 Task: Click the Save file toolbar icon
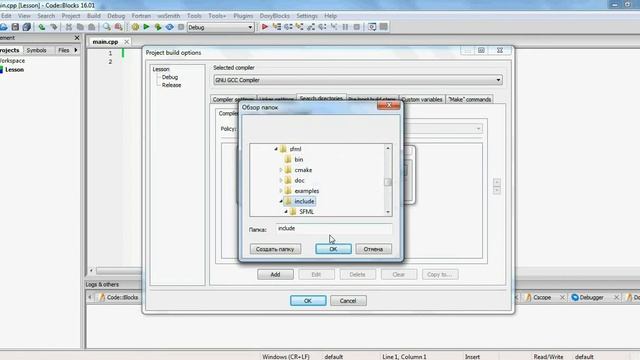click(15, 27)
